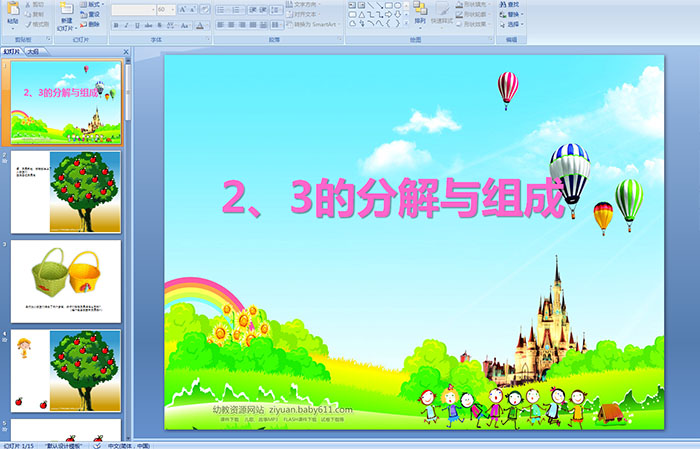Click the Numbering list button
This screenshot has width=700, height=449.
tap(237, 10)
